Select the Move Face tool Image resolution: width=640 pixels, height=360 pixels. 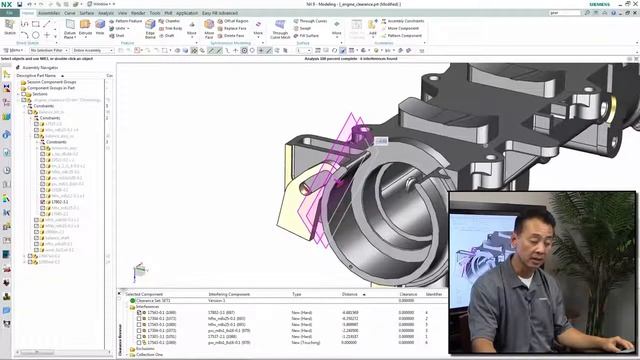(x=209, y=29)
